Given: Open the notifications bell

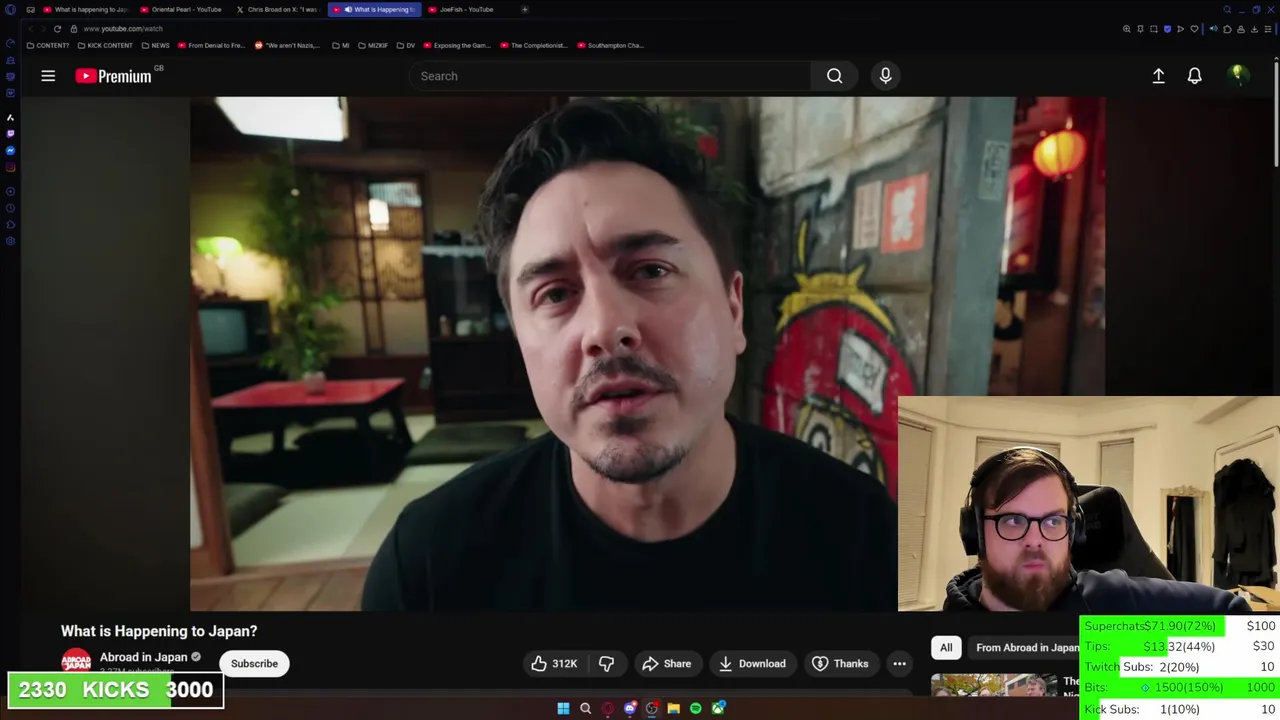Looking at the screenshot, I should (1194, 76).
